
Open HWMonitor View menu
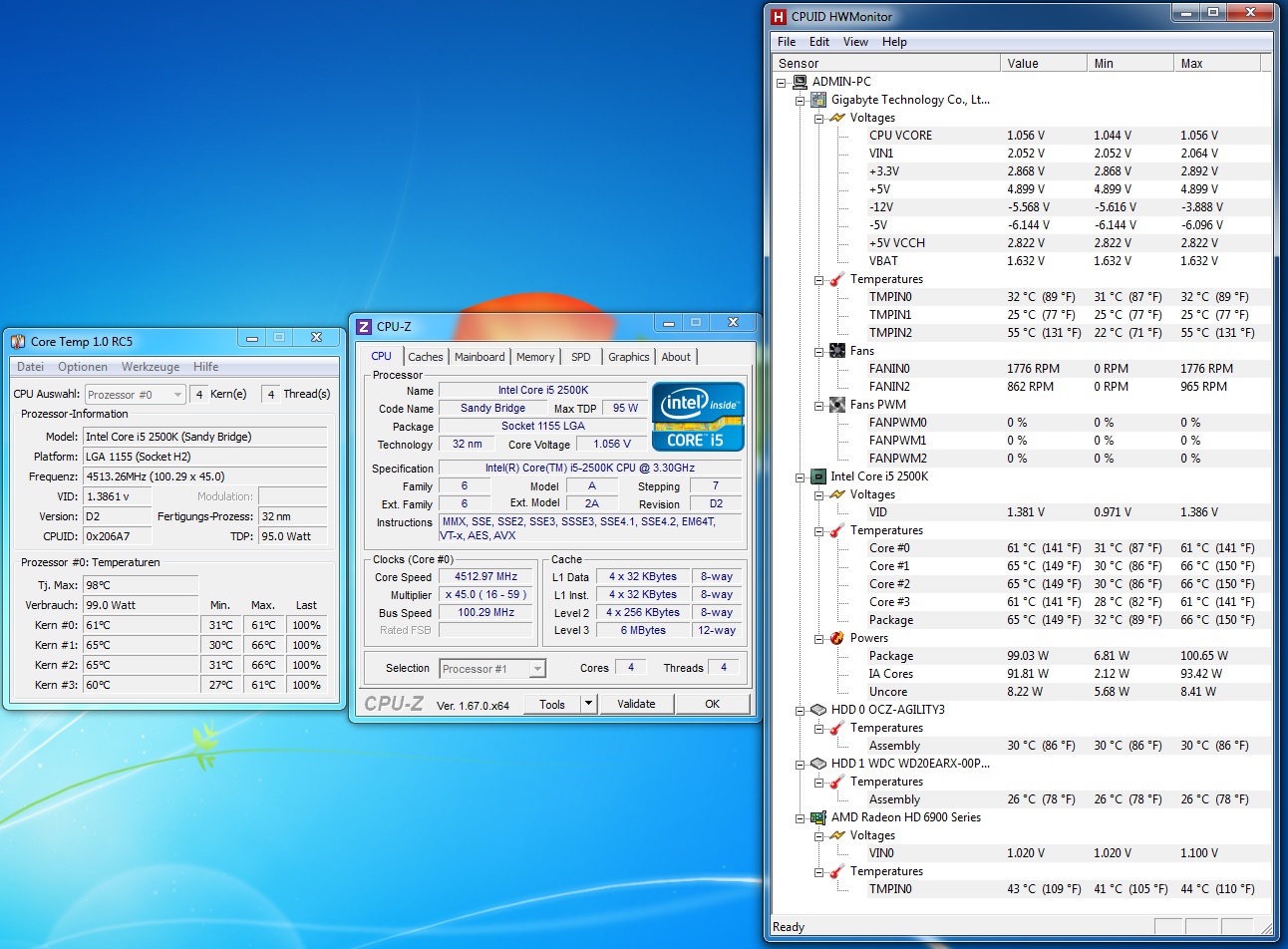tap(855, 42)
